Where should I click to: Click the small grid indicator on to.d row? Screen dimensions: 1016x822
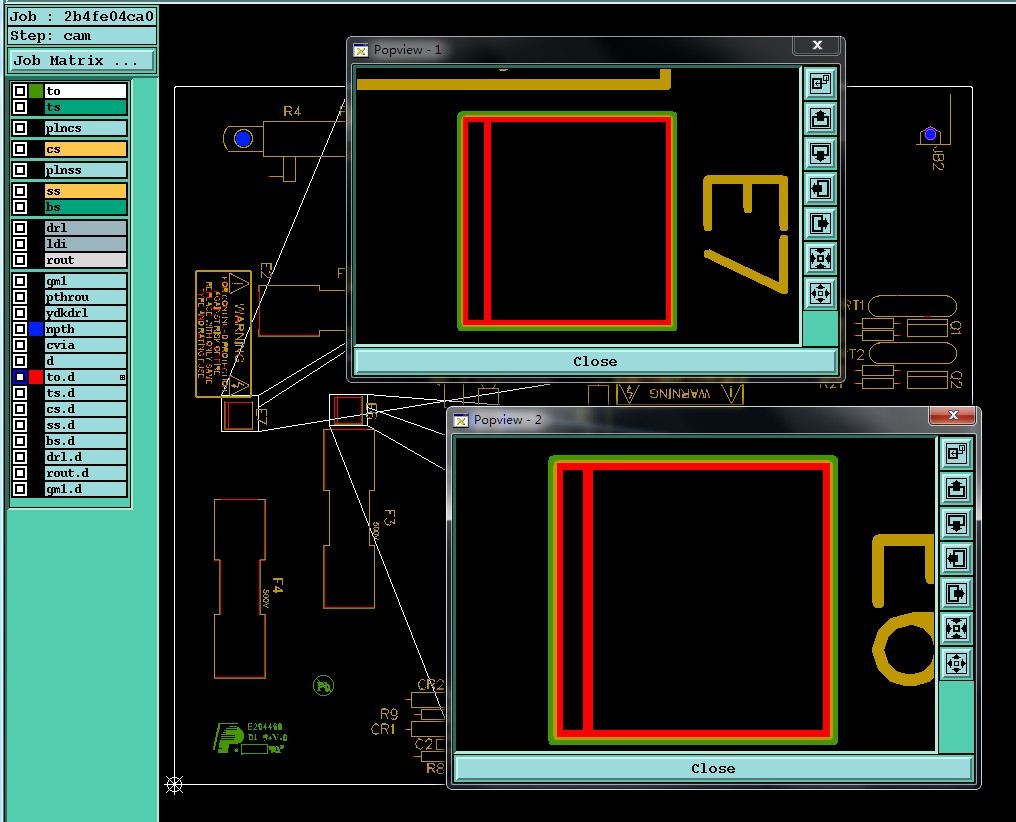(x=122, y=377)
